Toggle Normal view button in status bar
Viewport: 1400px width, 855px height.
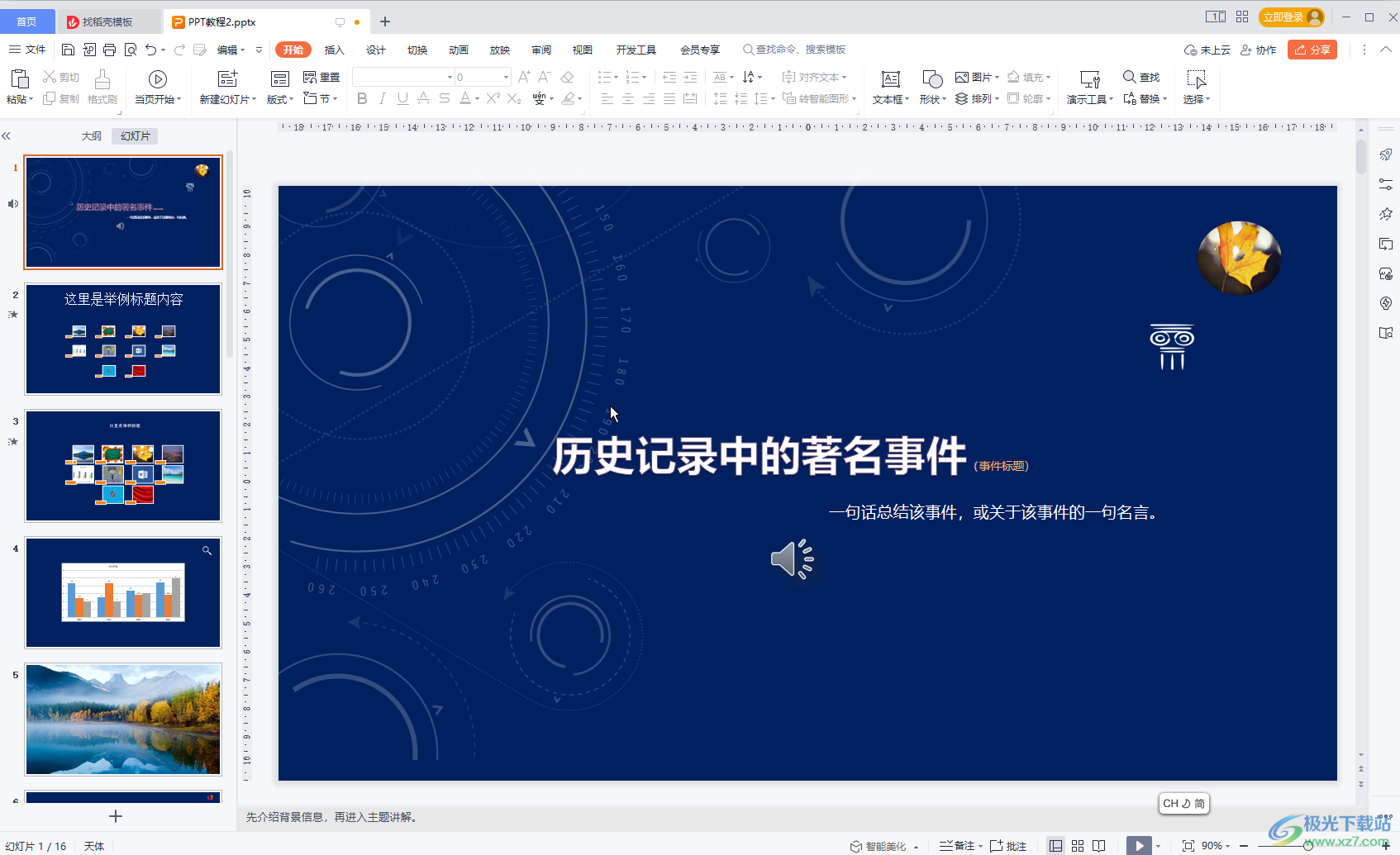pyautogui.click(x=1056, y=846)
